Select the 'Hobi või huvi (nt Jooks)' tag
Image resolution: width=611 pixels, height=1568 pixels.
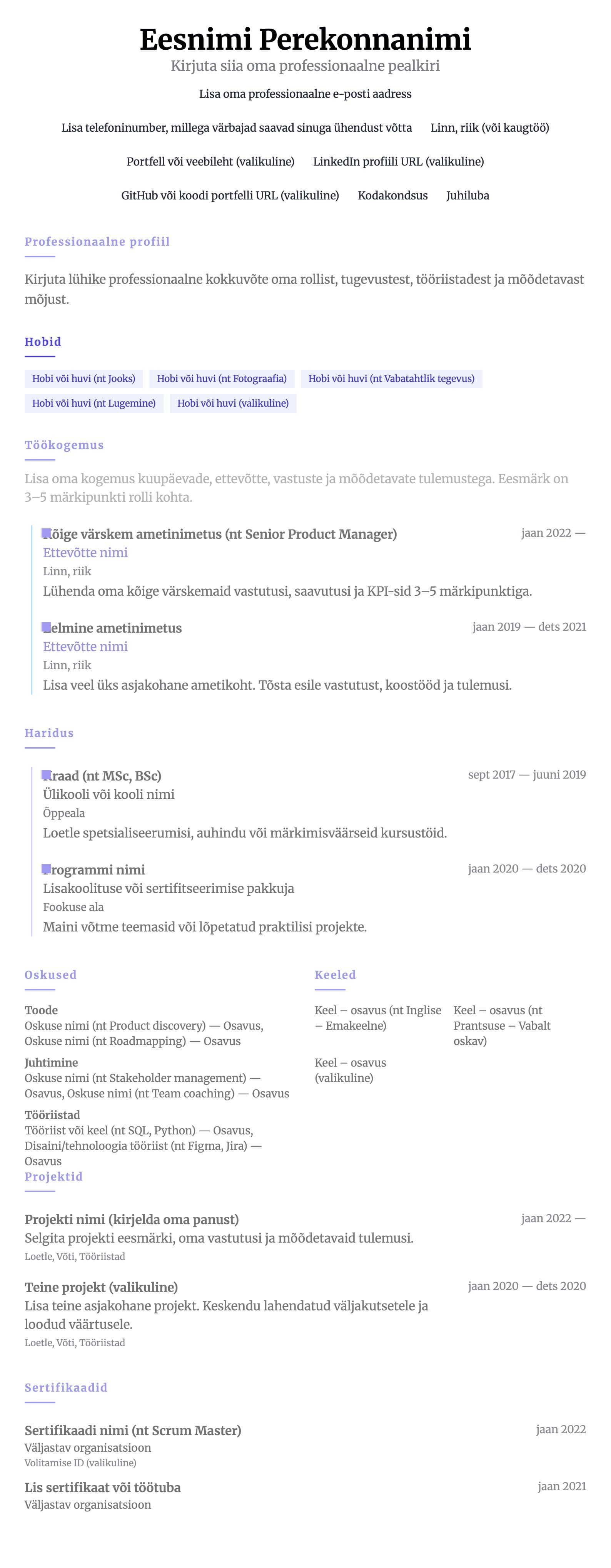click(x=84, y=379)
